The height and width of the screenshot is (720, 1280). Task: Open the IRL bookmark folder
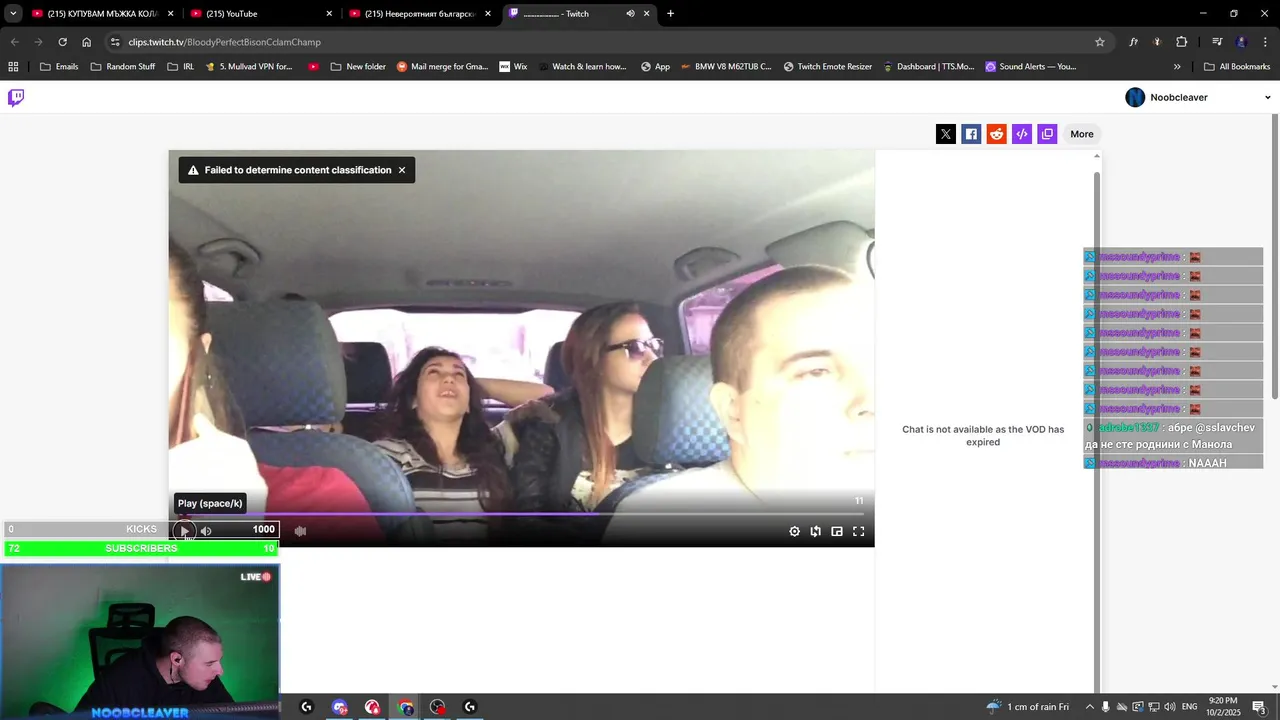[181, 67]
